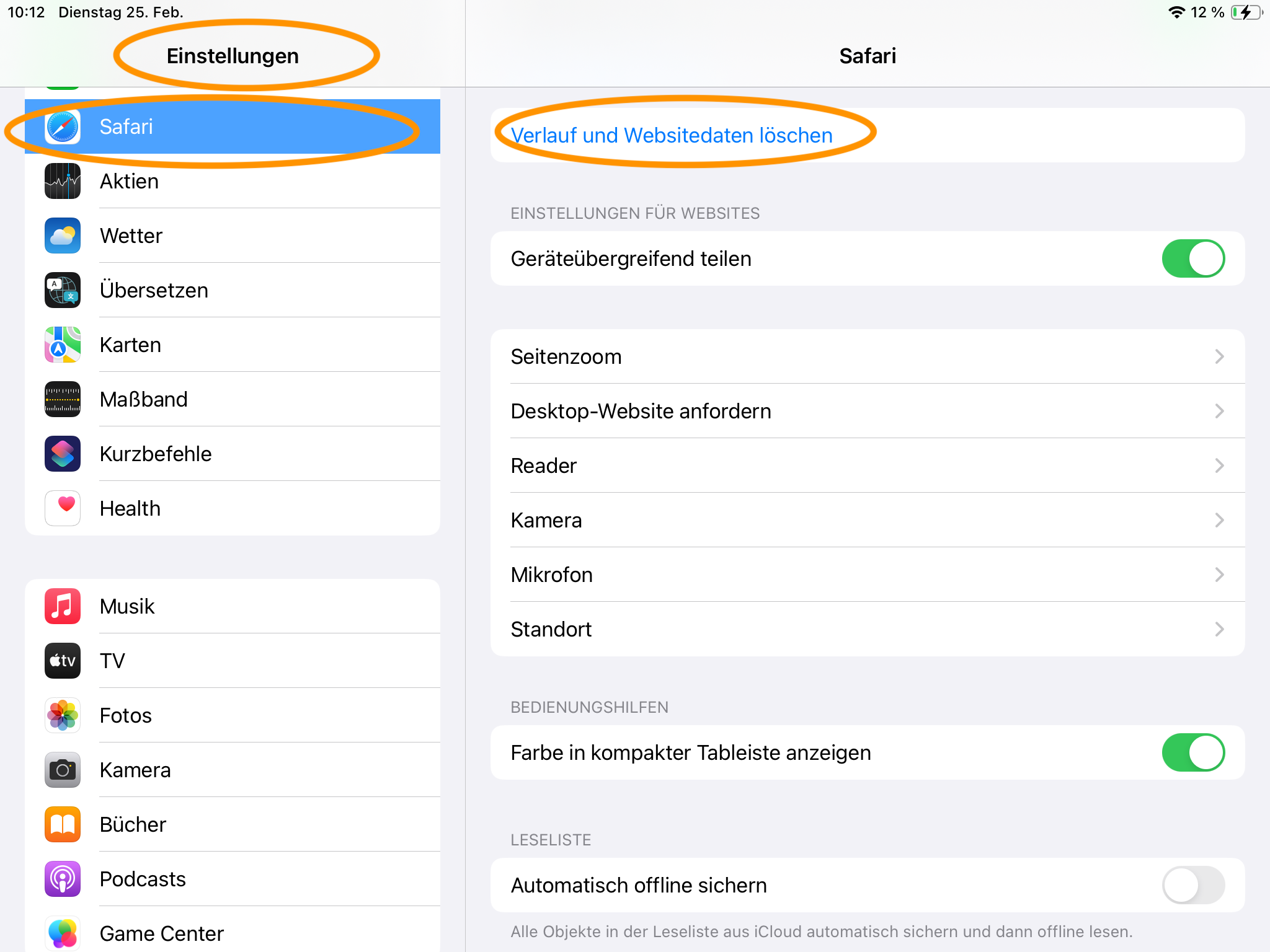Tap the Wetter weather icon
This screenshot has height=952, width=1270.
tap(63, 236)
